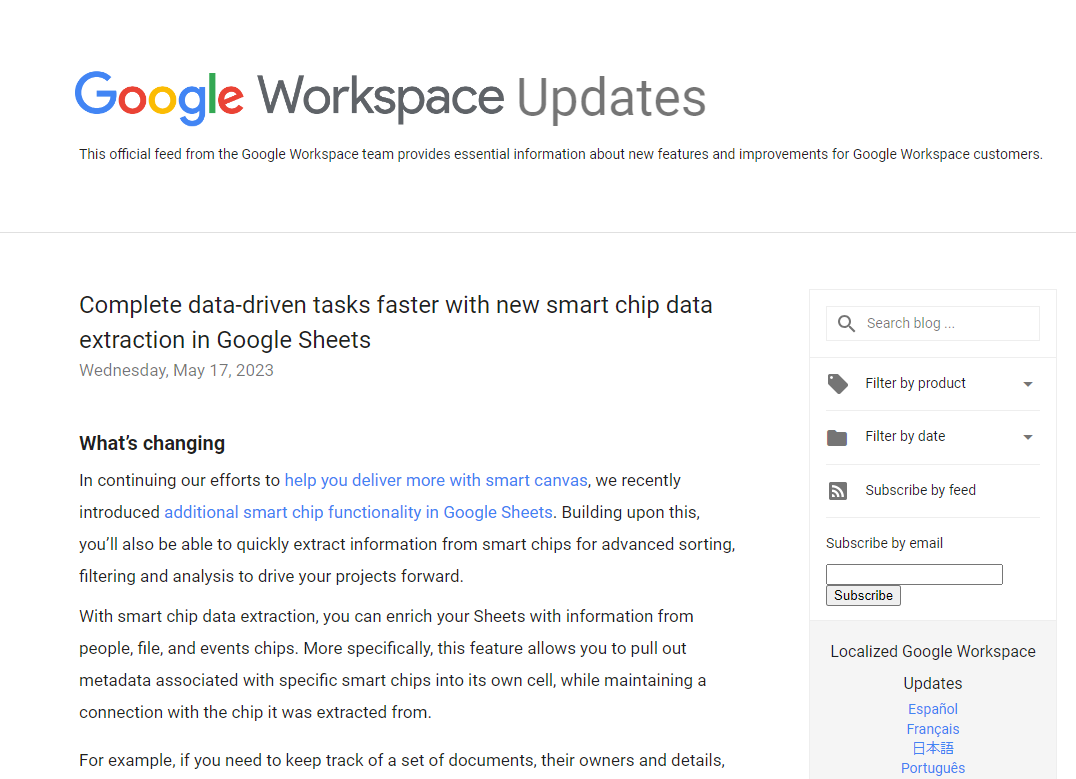Open the smart canvas link in article
Image resolution: width=1076 pixels, height=779 pixels.
436,480
